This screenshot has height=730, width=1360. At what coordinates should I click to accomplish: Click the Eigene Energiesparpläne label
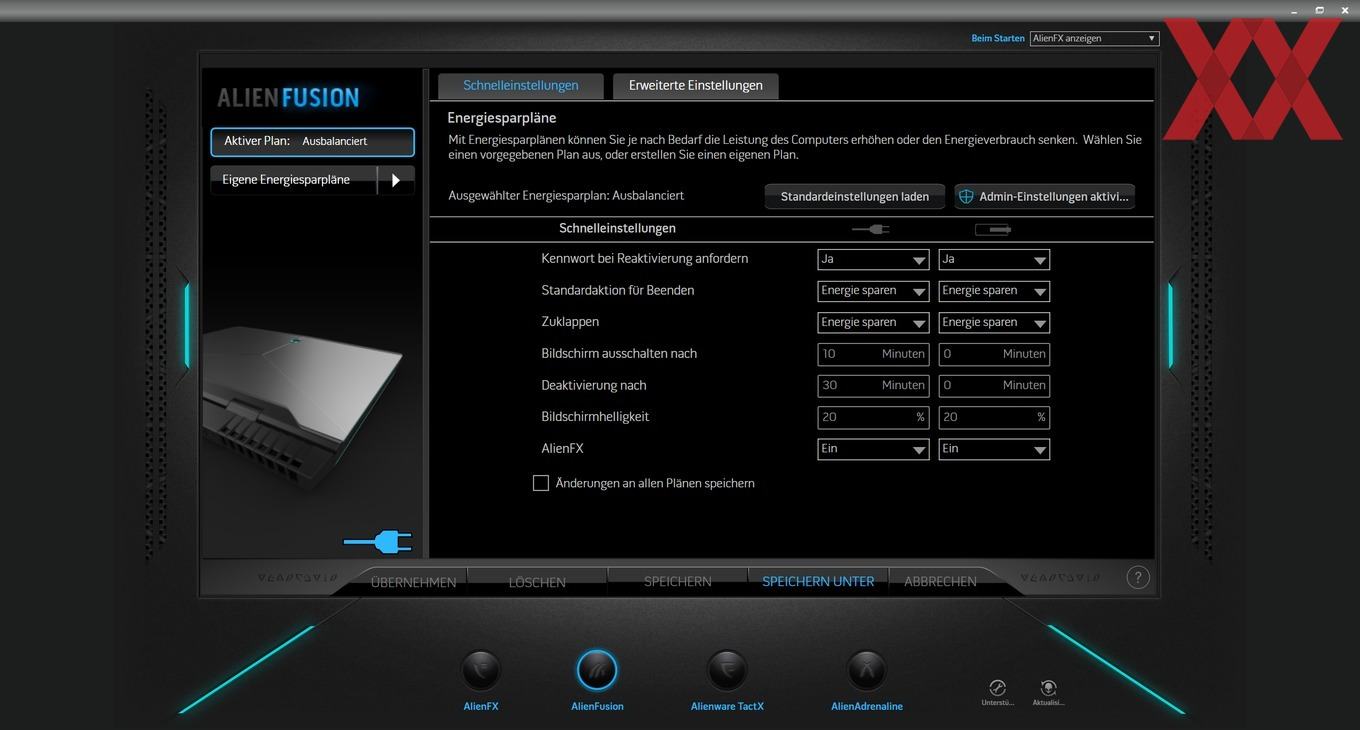pos(286,180)
